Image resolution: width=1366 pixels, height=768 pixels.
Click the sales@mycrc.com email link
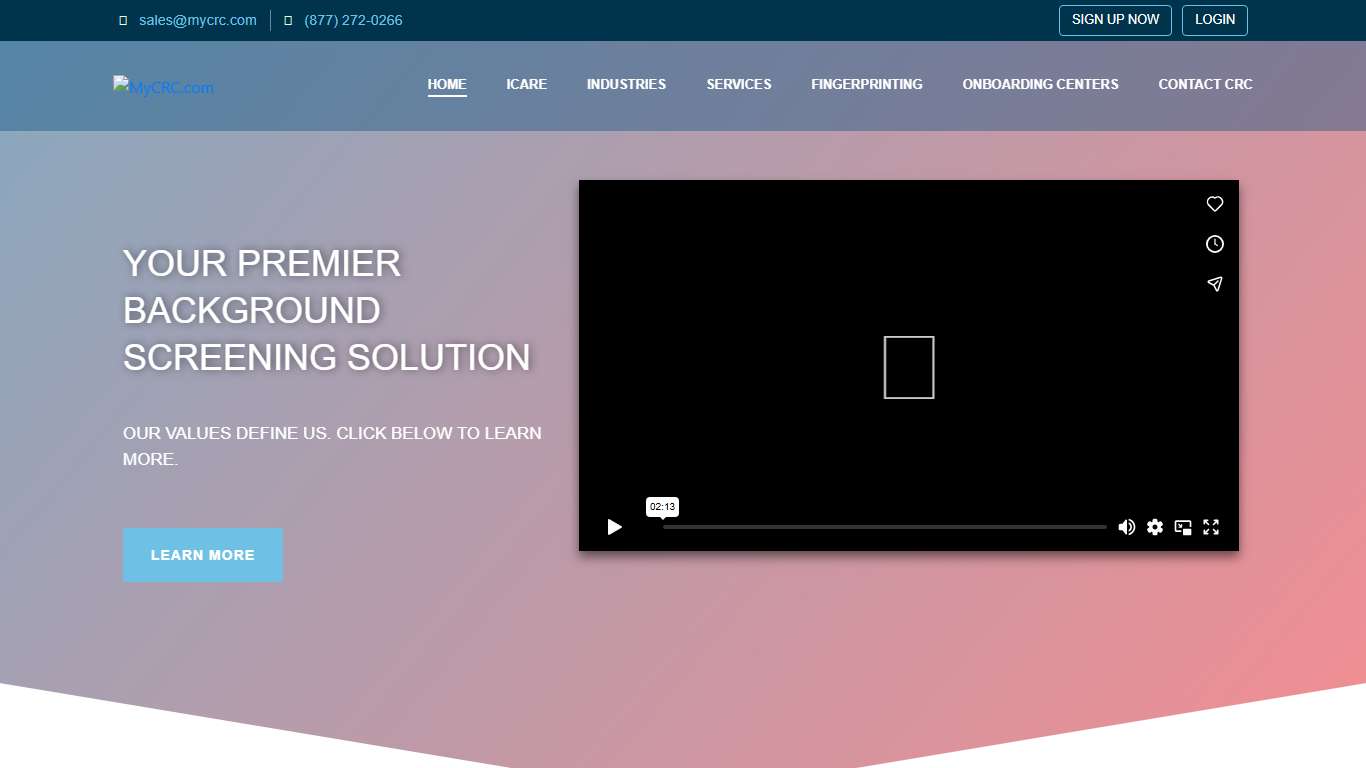197,20
